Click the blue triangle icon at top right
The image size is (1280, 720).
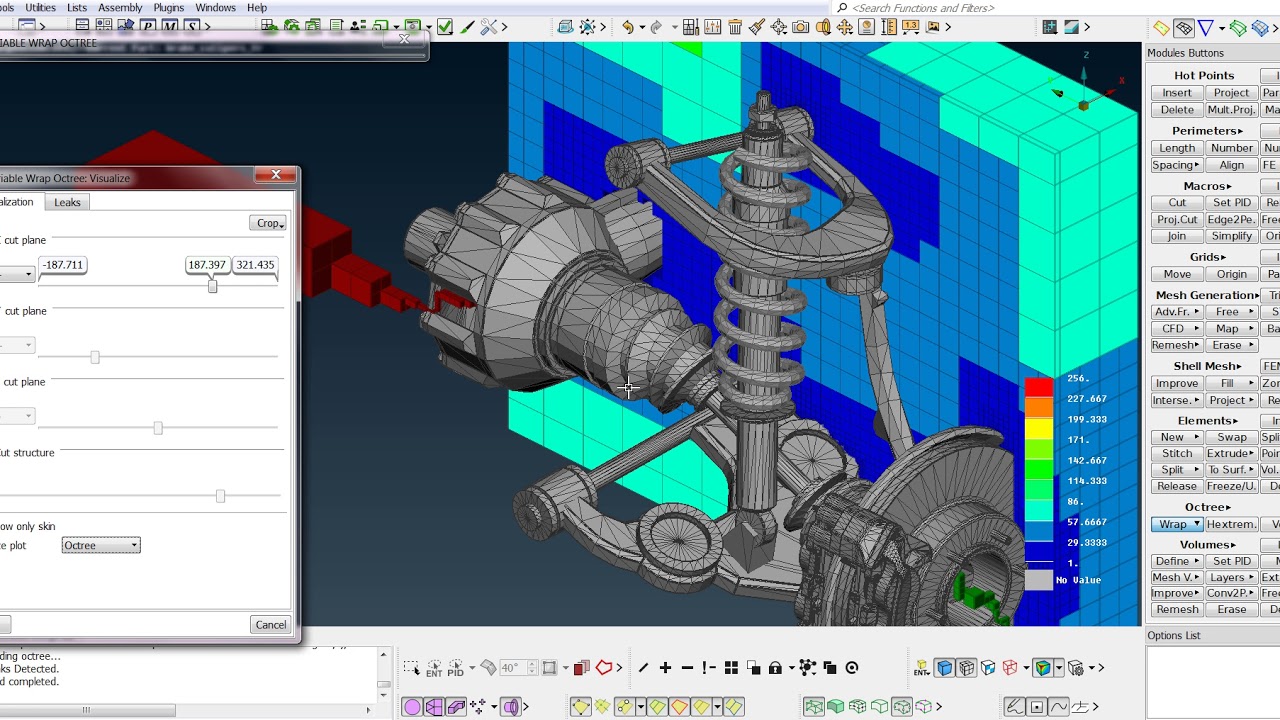pyautogui.click(x=1206, y=27)
